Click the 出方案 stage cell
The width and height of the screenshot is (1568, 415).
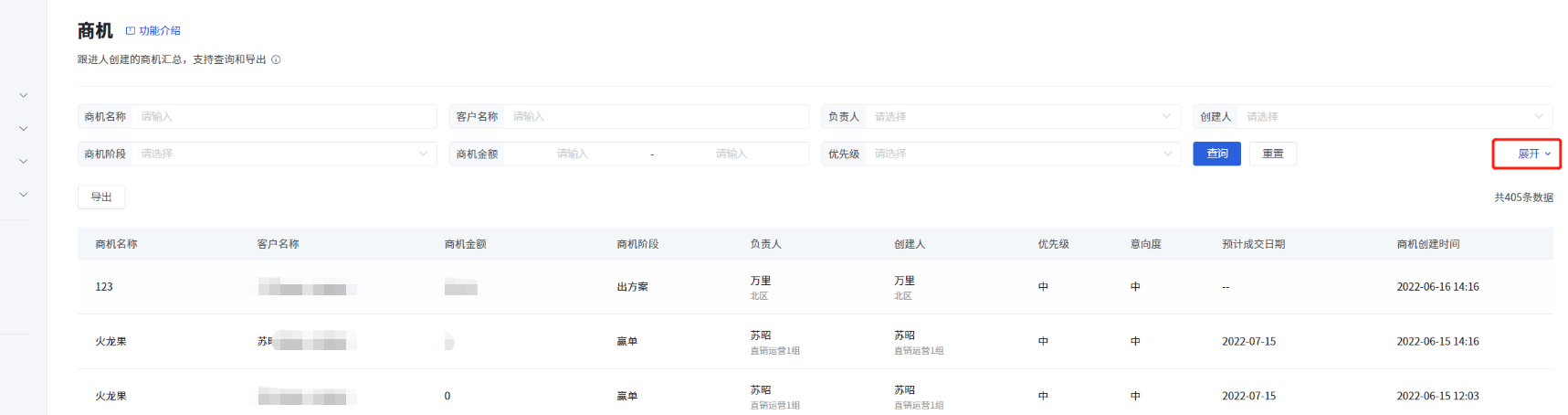tap(632, 287)
